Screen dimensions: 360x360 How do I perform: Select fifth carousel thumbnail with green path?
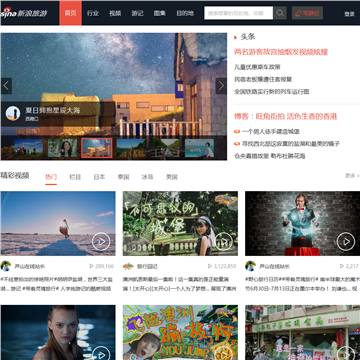pos(165,148)
